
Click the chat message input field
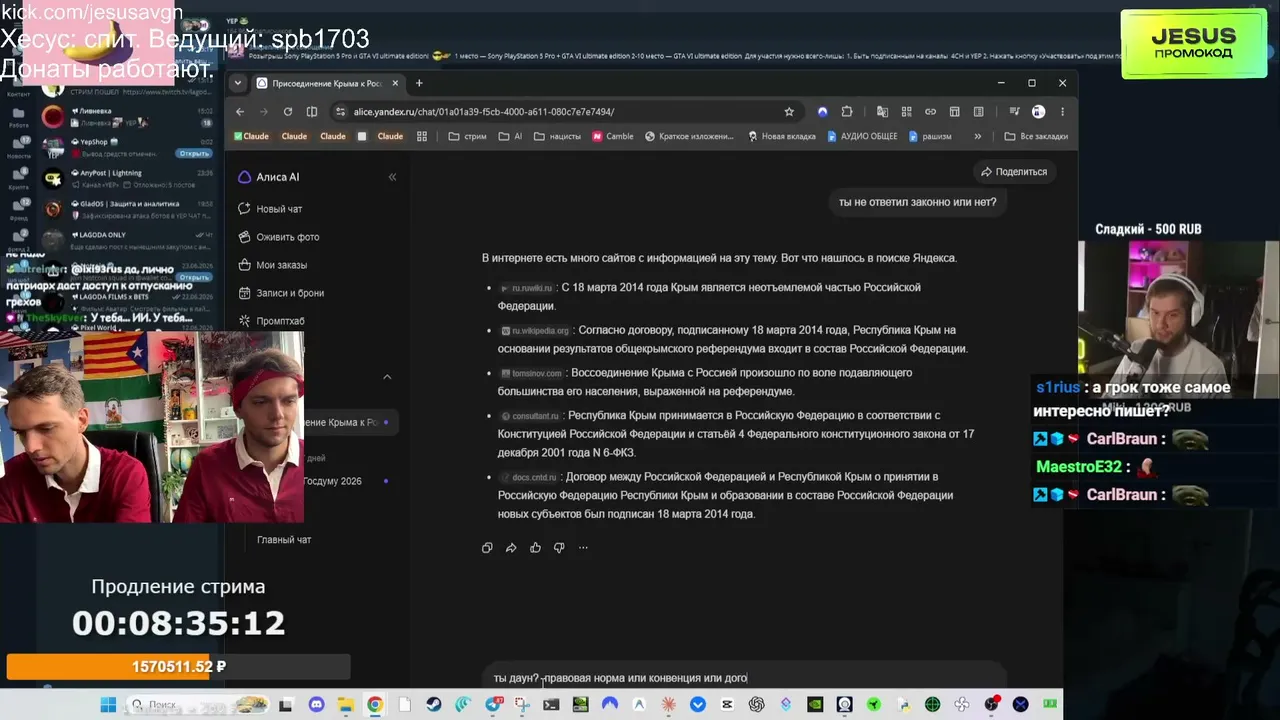(x=743, y=678)
